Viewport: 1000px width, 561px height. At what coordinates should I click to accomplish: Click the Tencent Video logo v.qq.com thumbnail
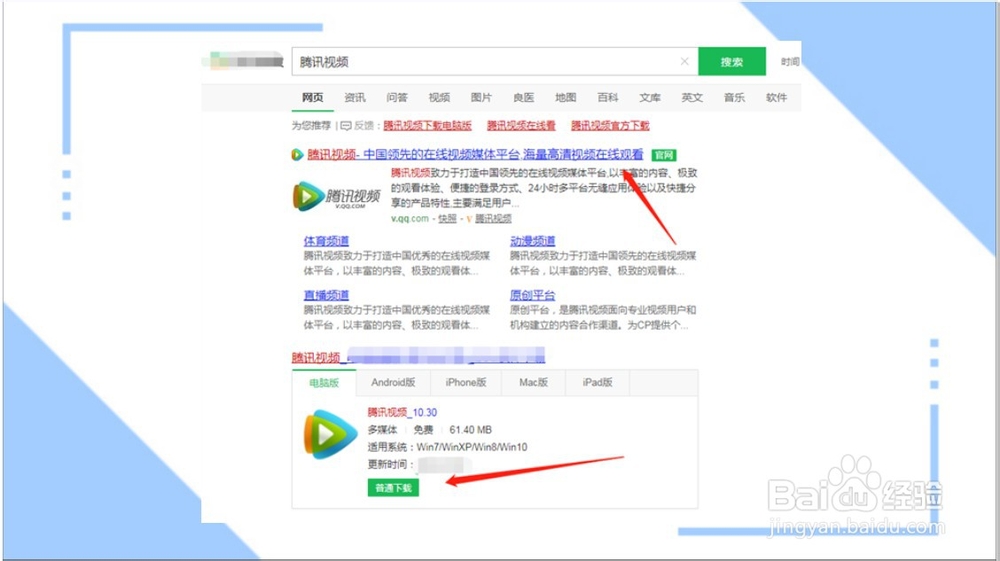[x=337, y=196]
